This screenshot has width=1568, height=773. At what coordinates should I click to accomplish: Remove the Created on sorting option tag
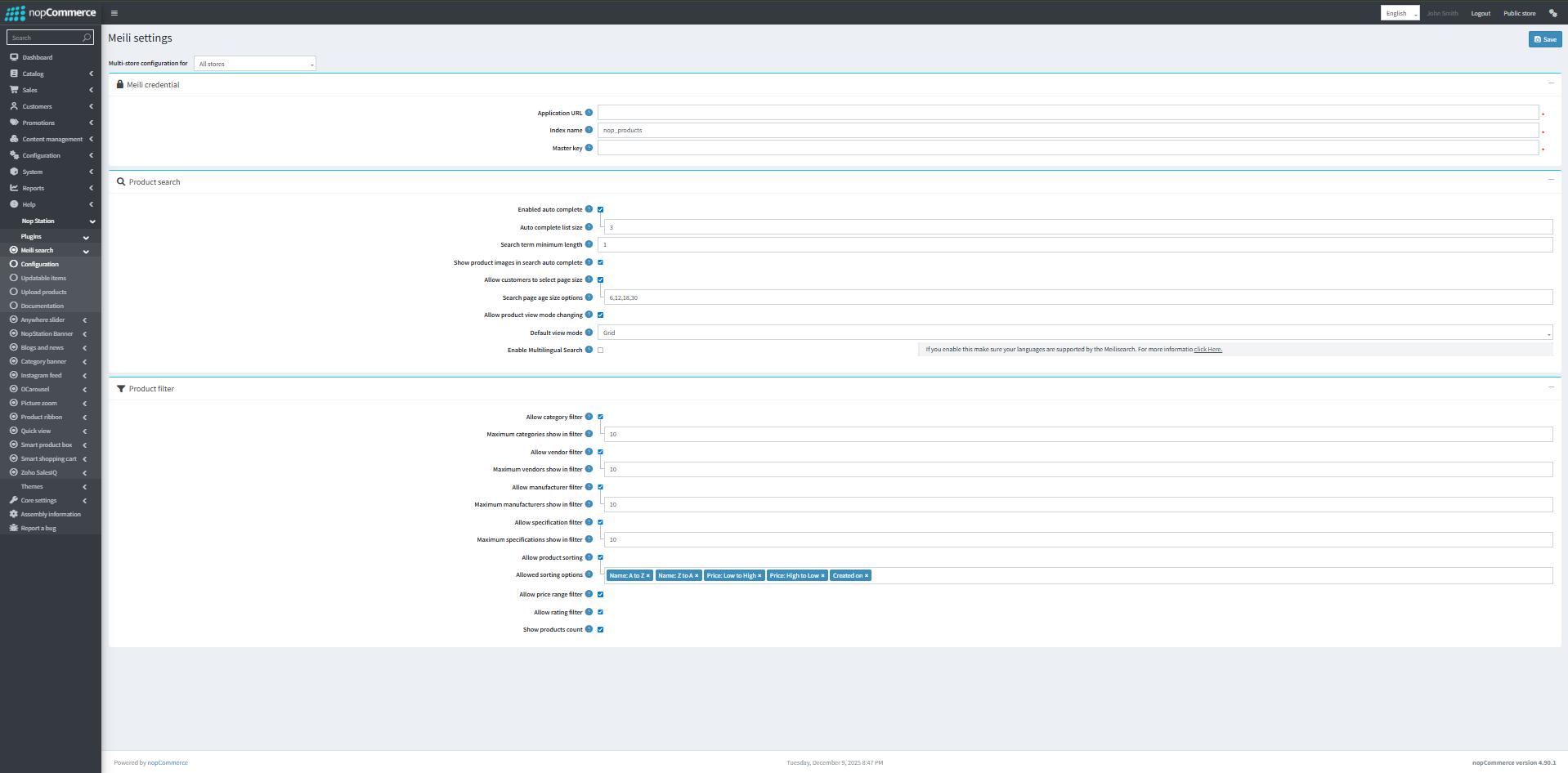point(867,575)
